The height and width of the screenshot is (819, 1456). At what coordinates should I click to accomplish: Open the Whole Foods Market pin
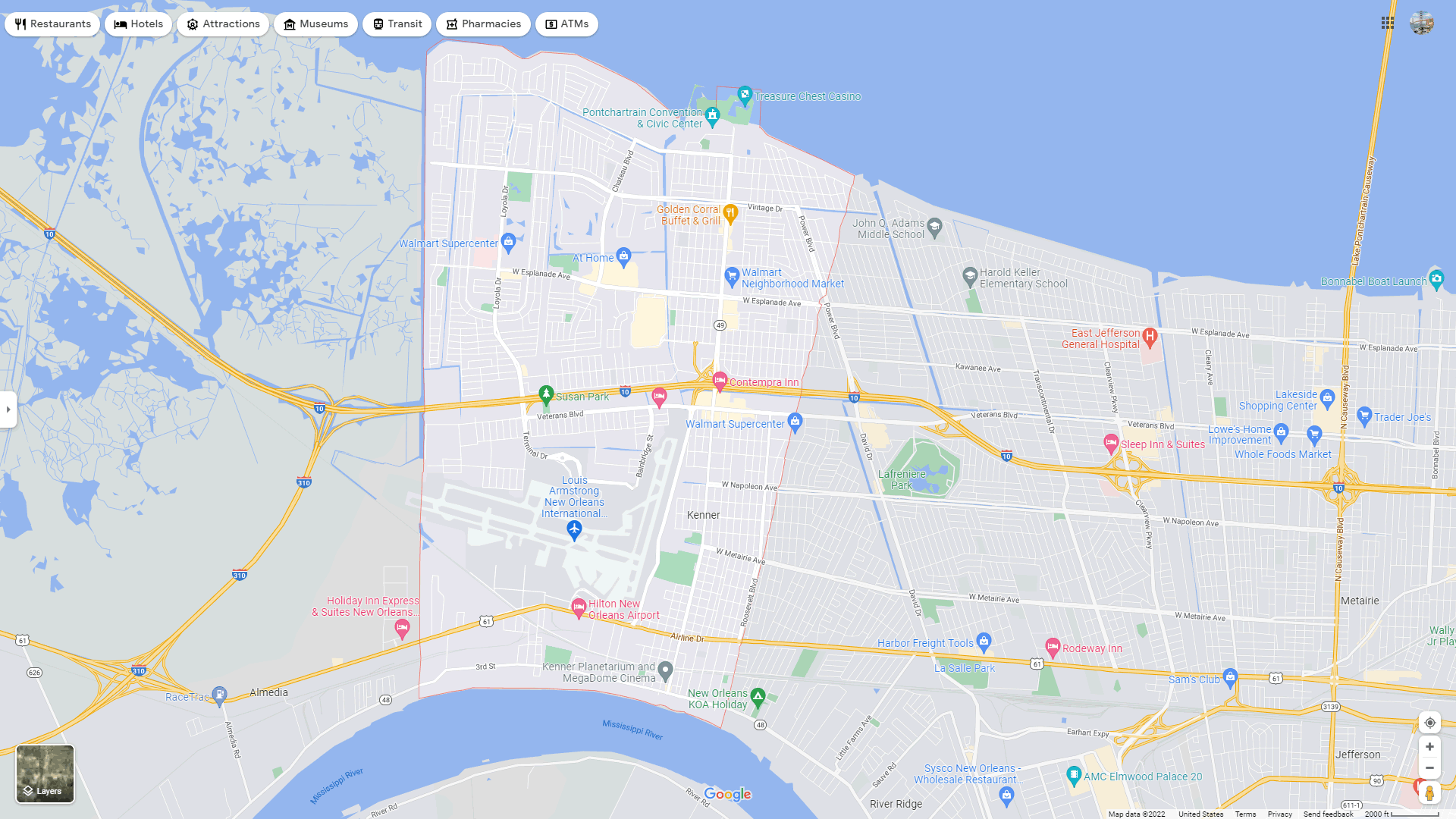point(1315,435)
